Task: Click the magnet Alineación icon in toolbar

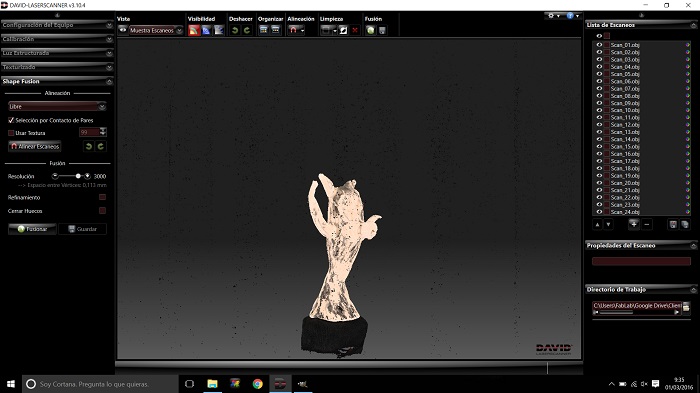Action: coord(293,30)
